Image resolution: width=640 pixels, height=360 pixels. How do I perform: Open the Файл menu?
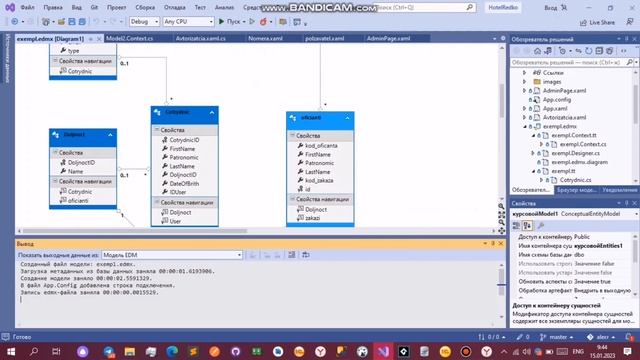[x=27, y=7]
